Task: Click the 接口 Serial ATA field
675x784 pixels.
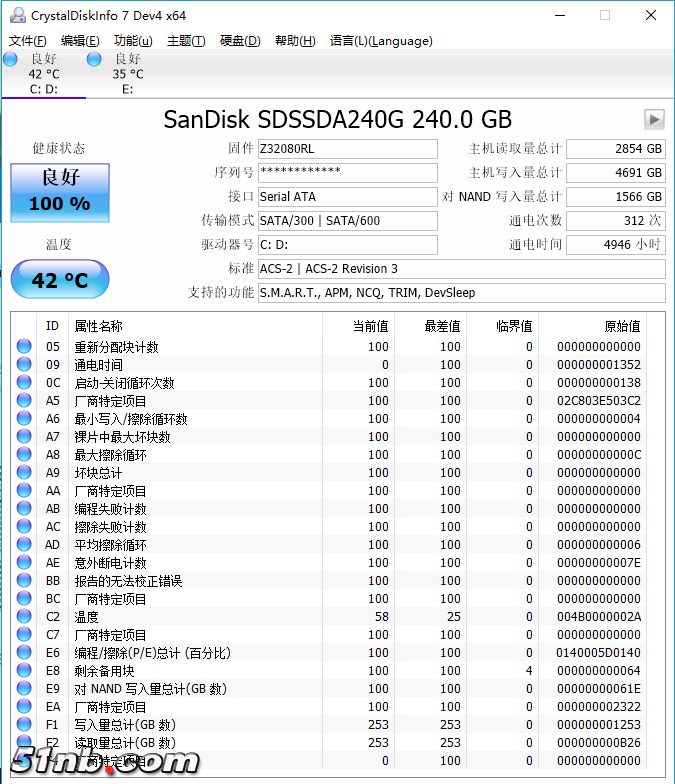Action: [348, 197]
